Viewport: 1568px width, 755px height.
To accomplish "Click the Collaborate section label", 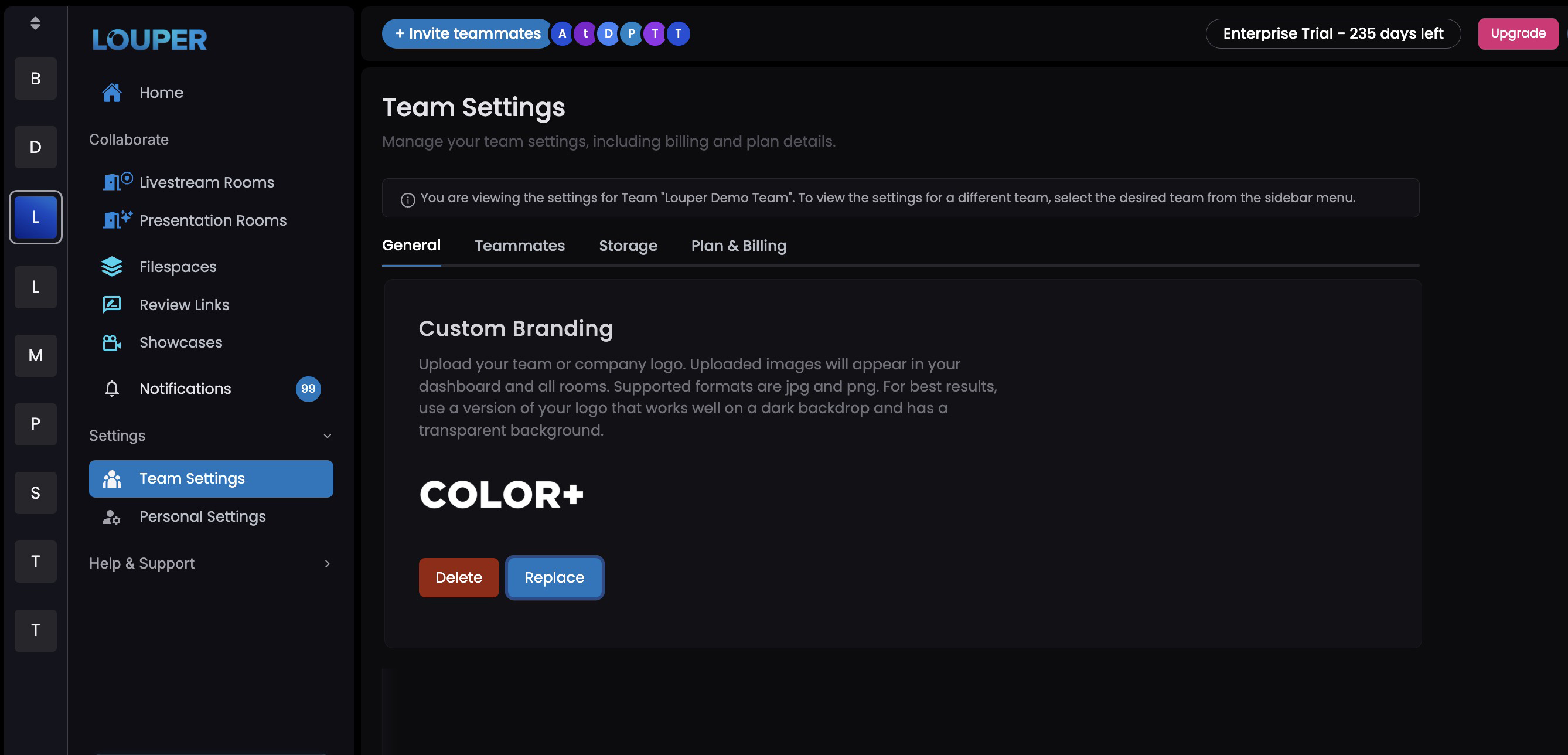I will (x=129, y=140).
